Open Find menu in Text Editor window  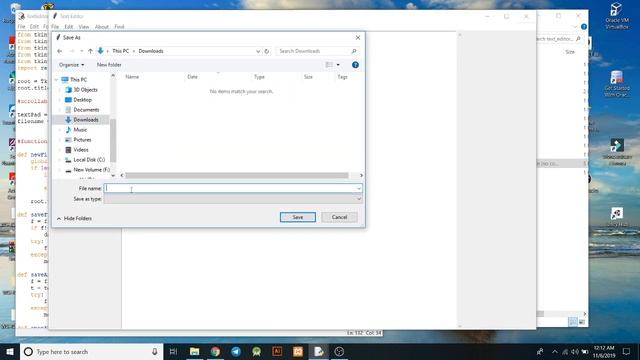[119, 27]
